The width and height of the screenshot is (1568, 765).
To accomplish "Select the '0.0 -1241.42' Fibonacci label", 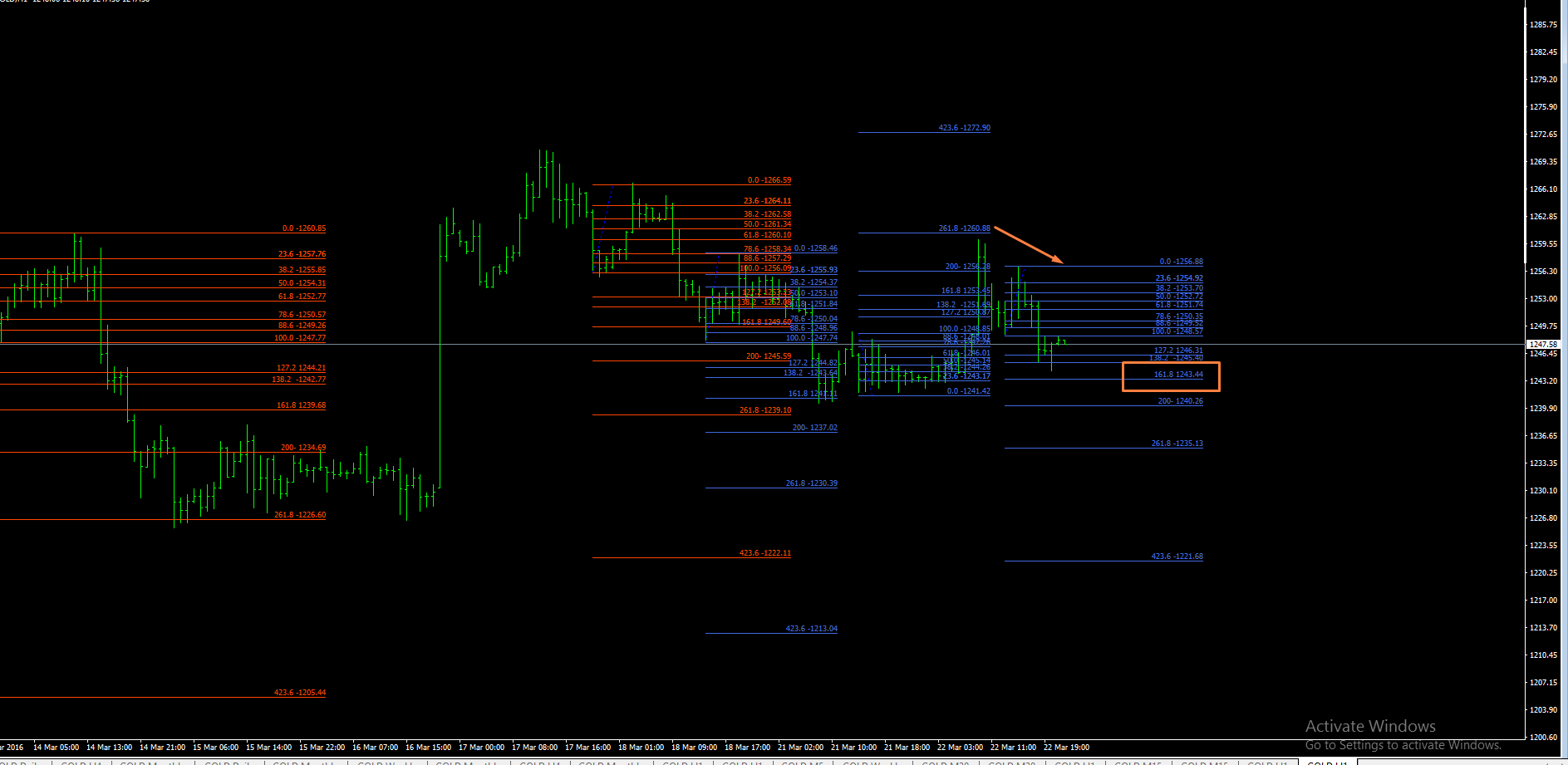I will coord(969,391).
